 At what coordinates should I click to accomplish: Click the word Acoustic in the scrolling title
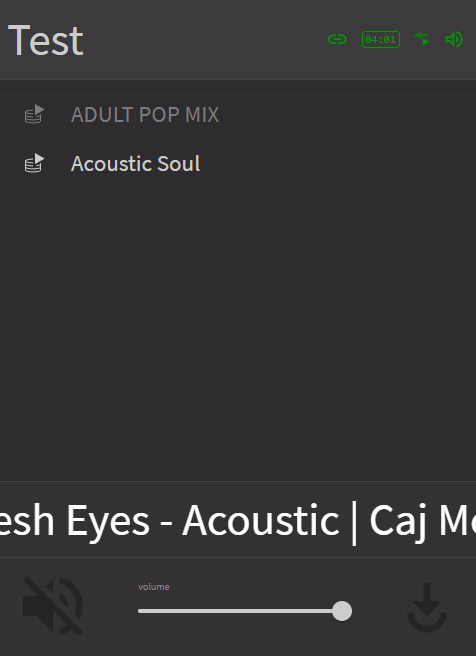pyautogui.click(x=261, y=521)
